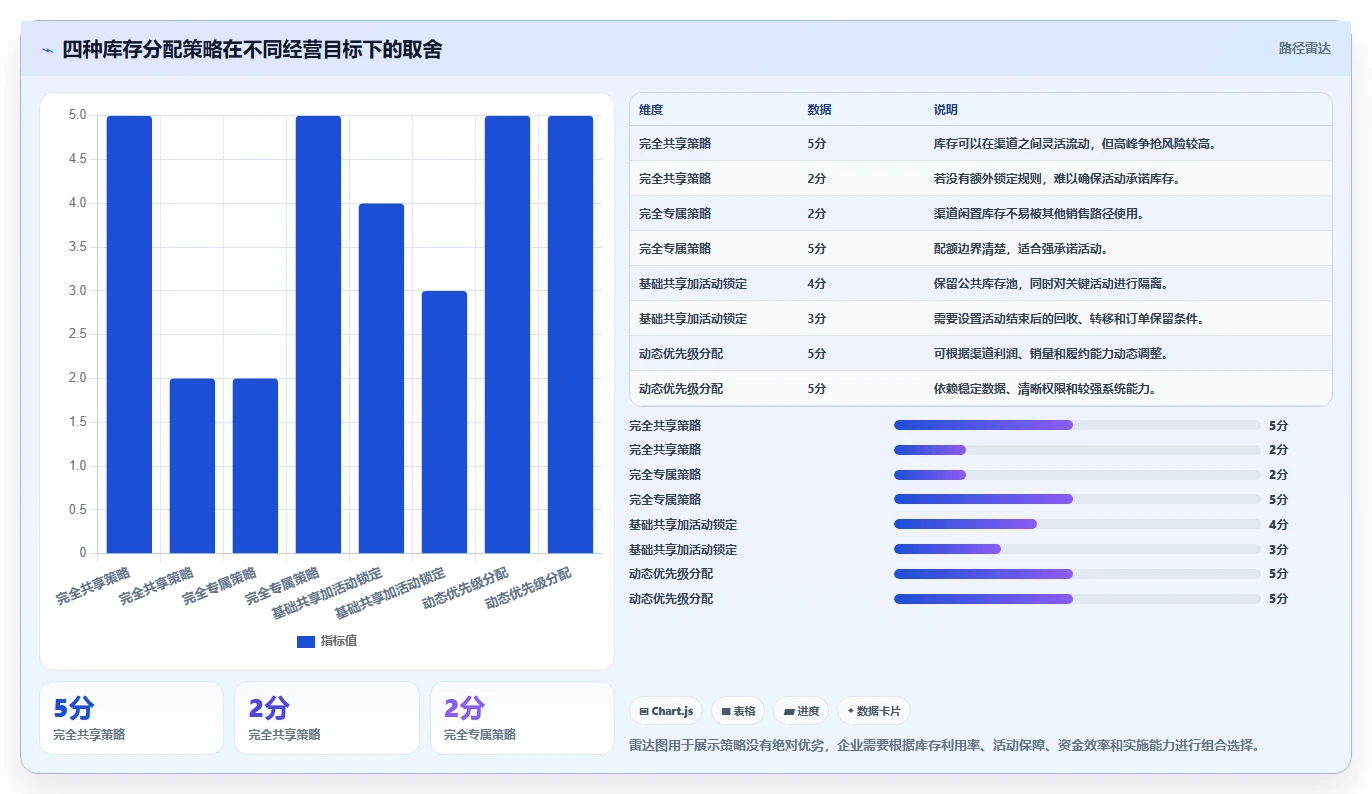Click the 指标值 legend label text
Image resolution: width=1372 pixels, height=794 pixels.
[x=338, y=641]
